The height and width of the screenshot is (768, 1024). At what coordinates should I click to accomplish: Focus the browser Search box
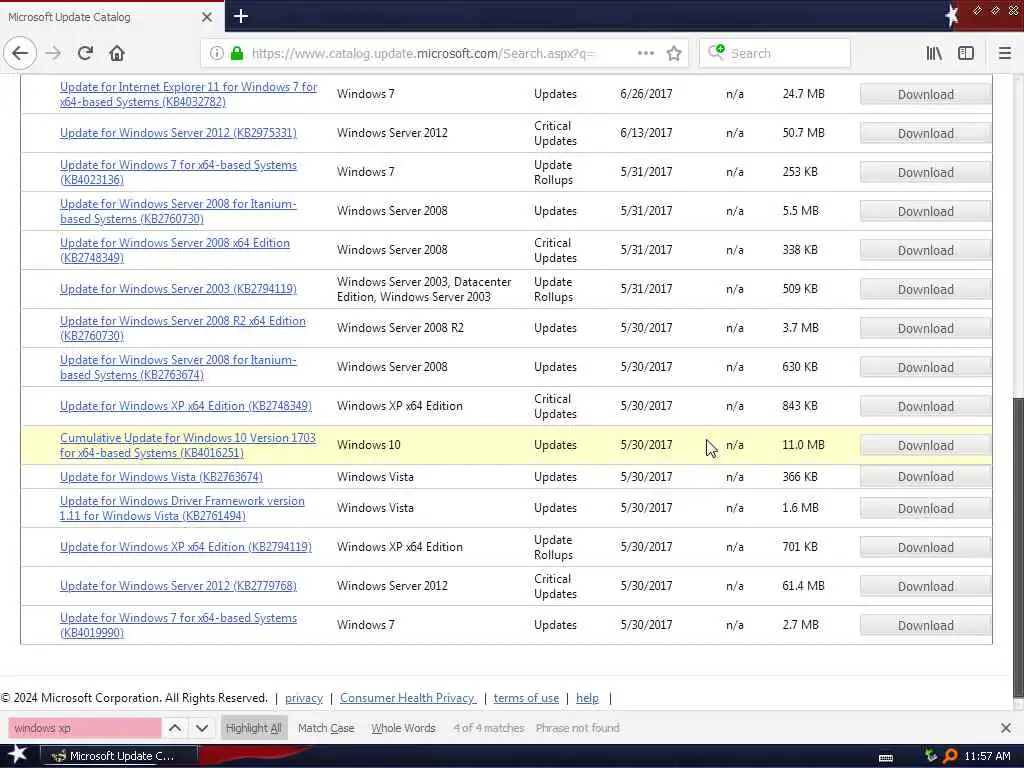pyautogui.click(x=775, y=53)
